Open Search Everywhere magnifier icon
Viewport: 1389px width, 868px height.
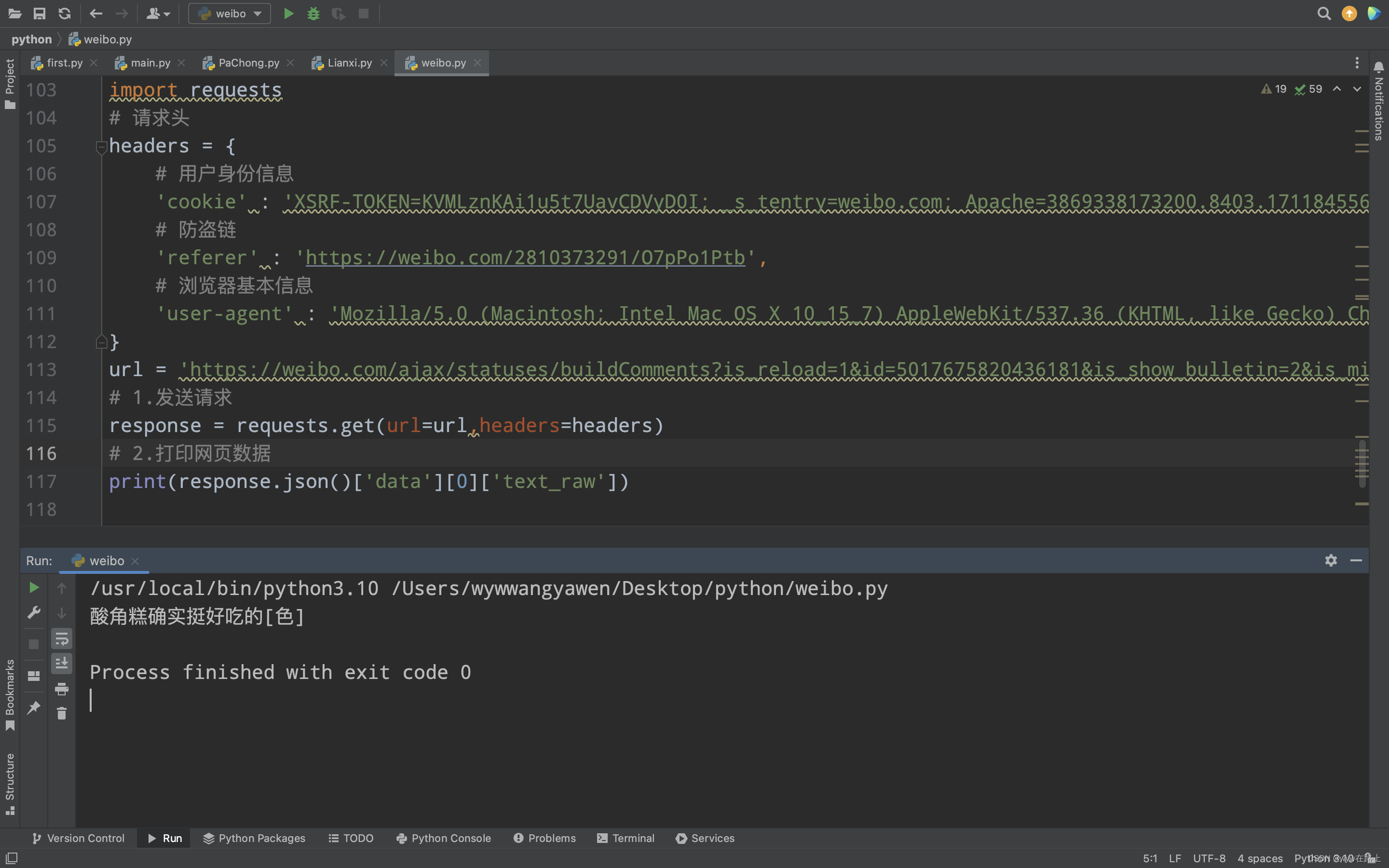[1323, 13]
